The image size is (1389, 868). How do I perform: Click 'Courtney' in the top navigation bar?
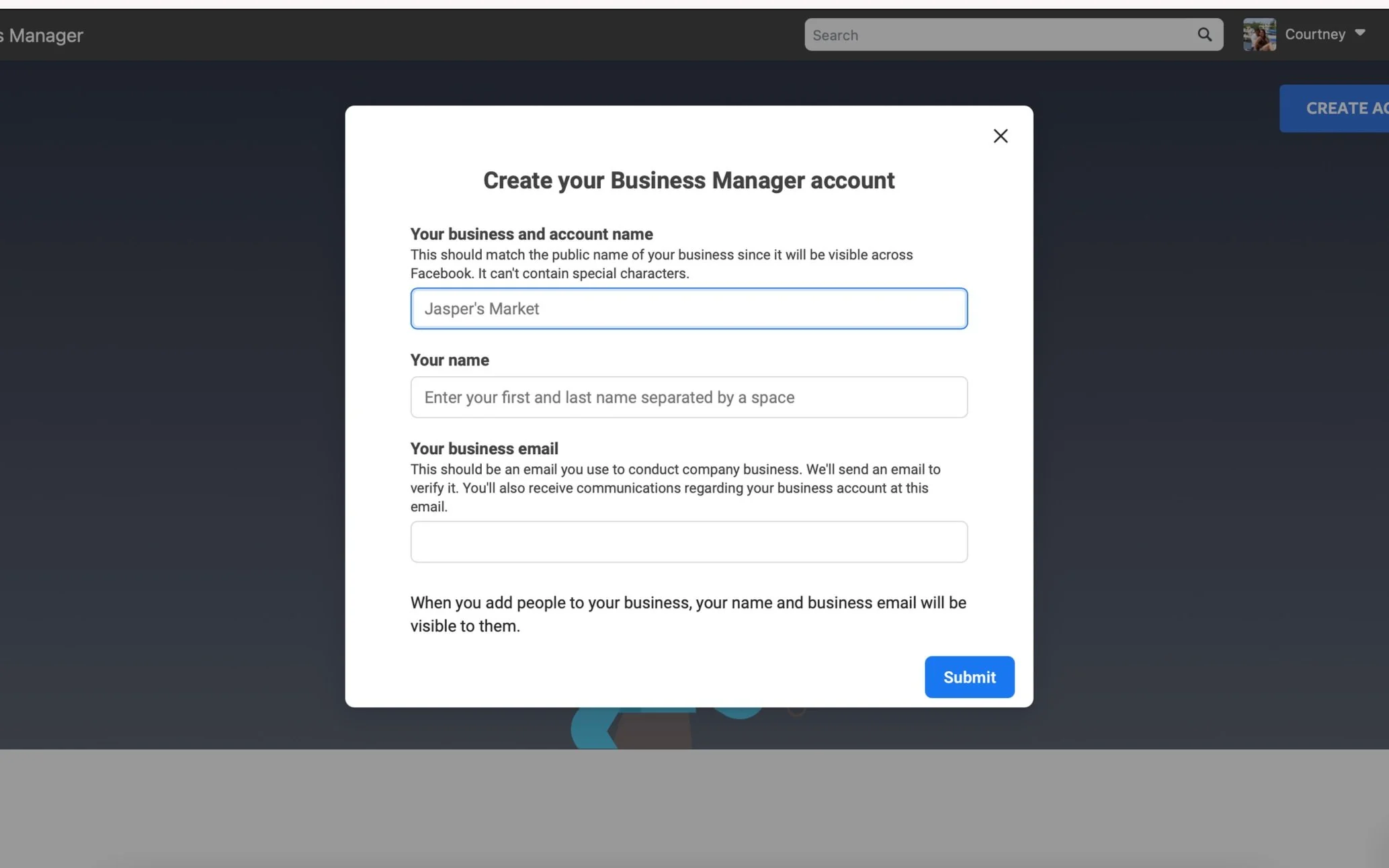point(1315,34)
